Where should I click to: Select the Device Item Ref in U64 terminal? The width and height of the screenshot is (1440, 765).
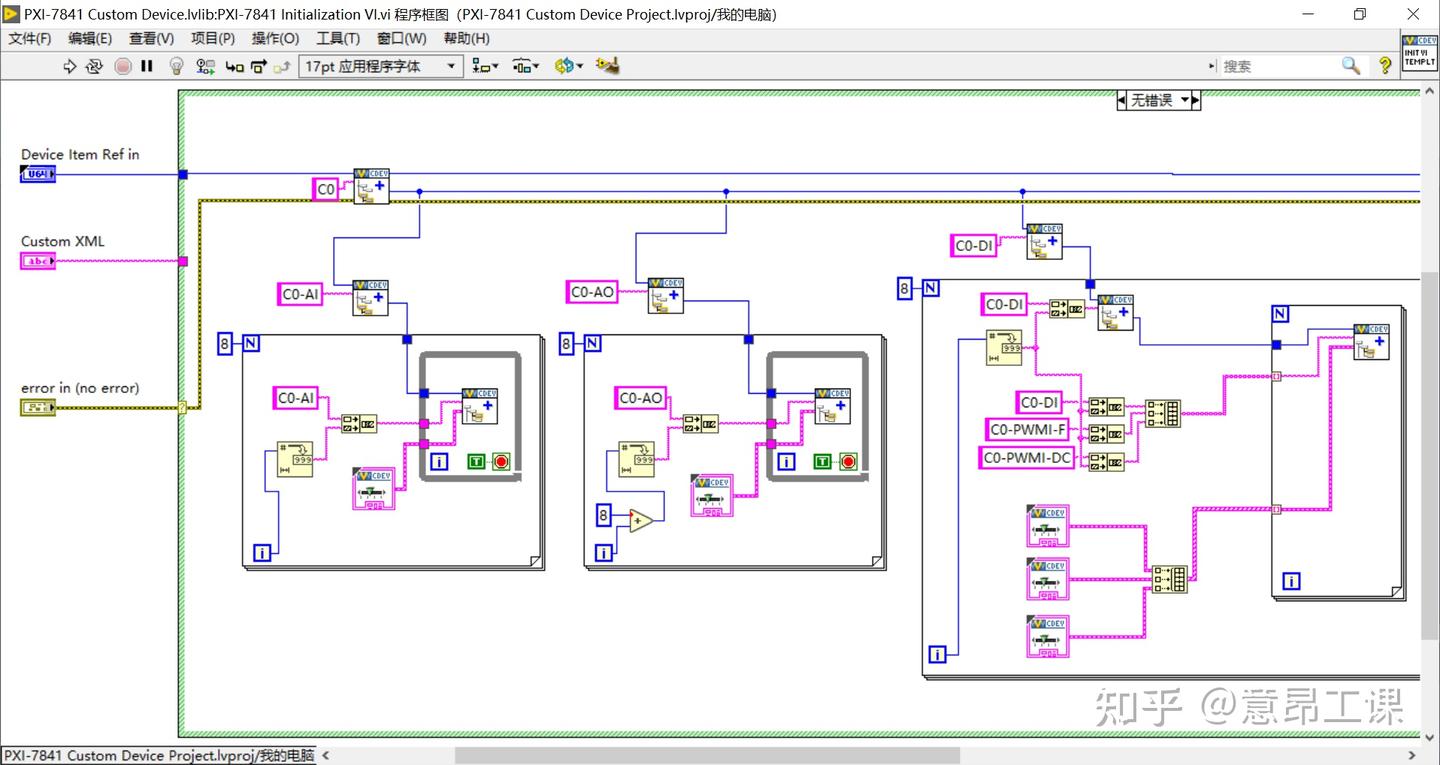[x=38, y=174]
